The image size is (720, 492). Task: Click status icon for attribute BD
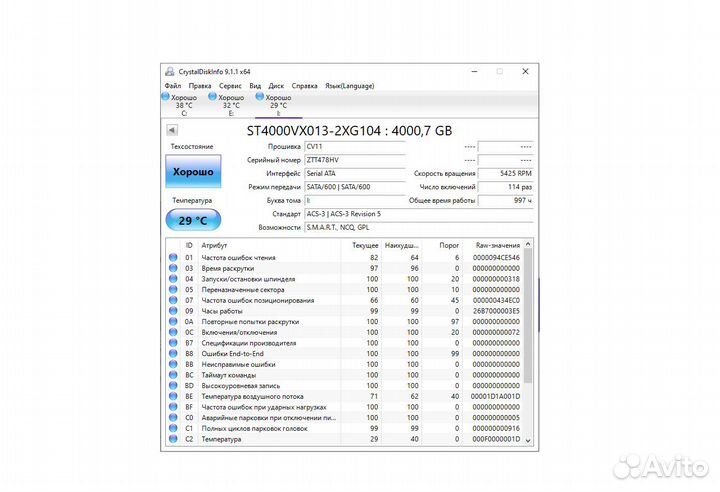click(x=173, y=386)
